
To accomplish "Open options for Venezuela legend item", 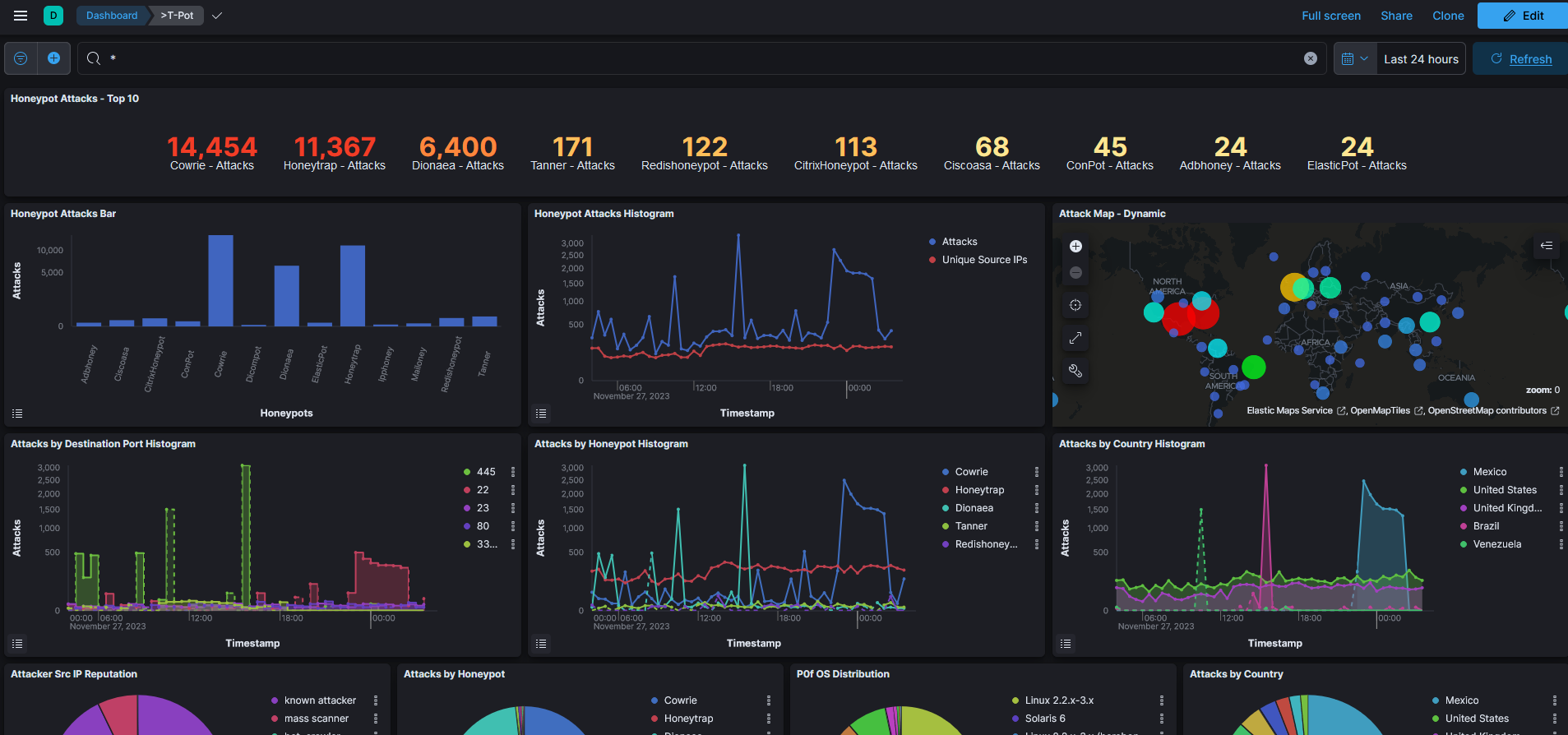I will pos(1561,544).
